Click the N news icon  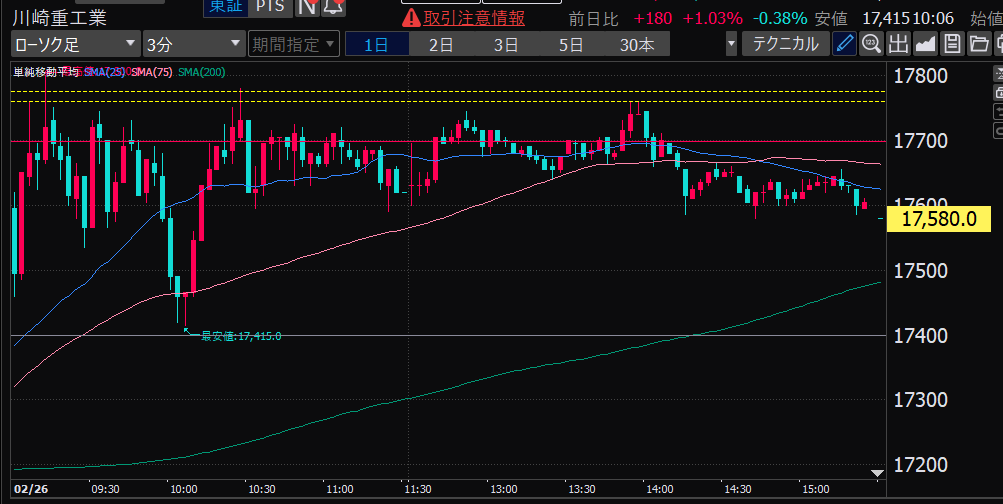(x=309, y=7)
